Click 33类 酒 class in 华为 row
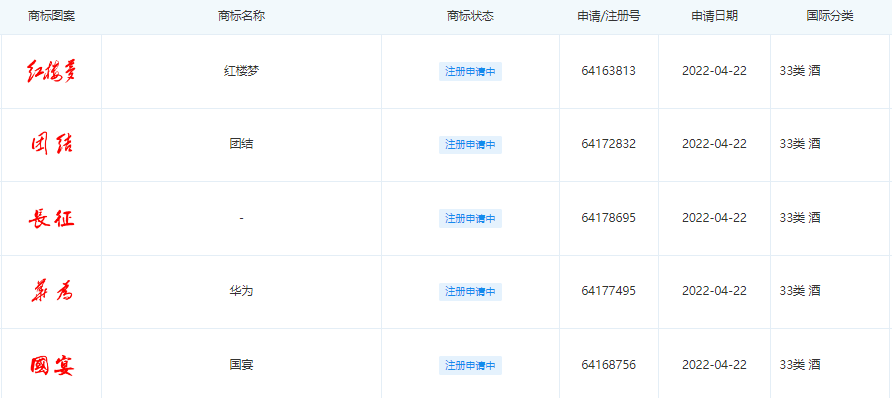892x398 pixels. tap(800, 292)
